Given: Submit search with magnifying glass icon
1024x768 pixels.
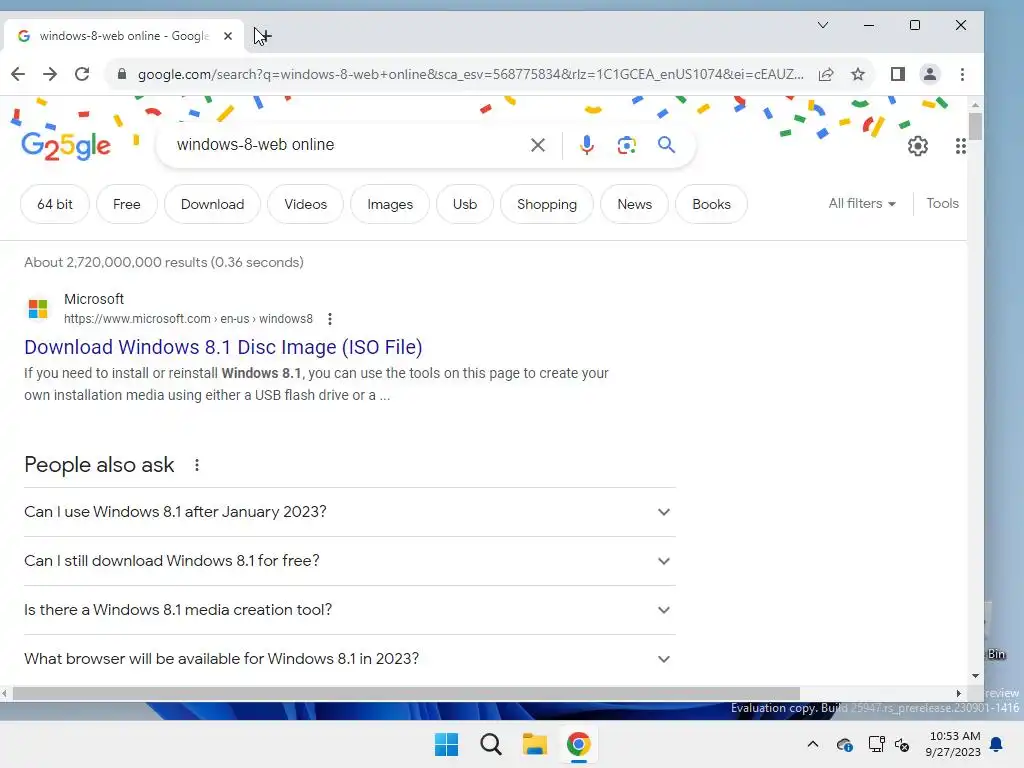Looking at the screenshot, I should pyautogui.click(x=666, y=144).
